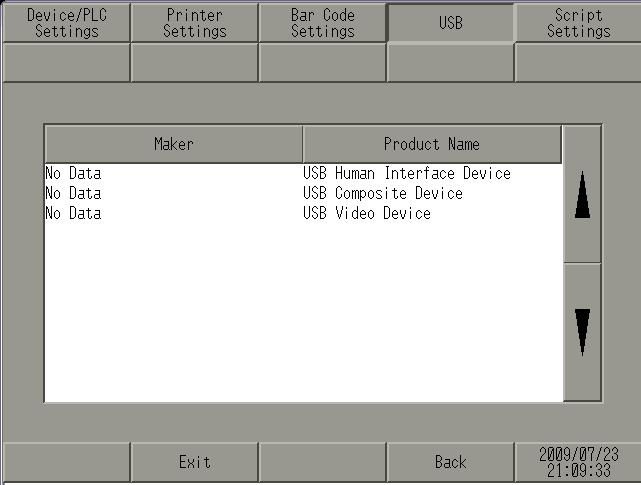
Task: Click the Maker column header
Action: tap(173, 144)
